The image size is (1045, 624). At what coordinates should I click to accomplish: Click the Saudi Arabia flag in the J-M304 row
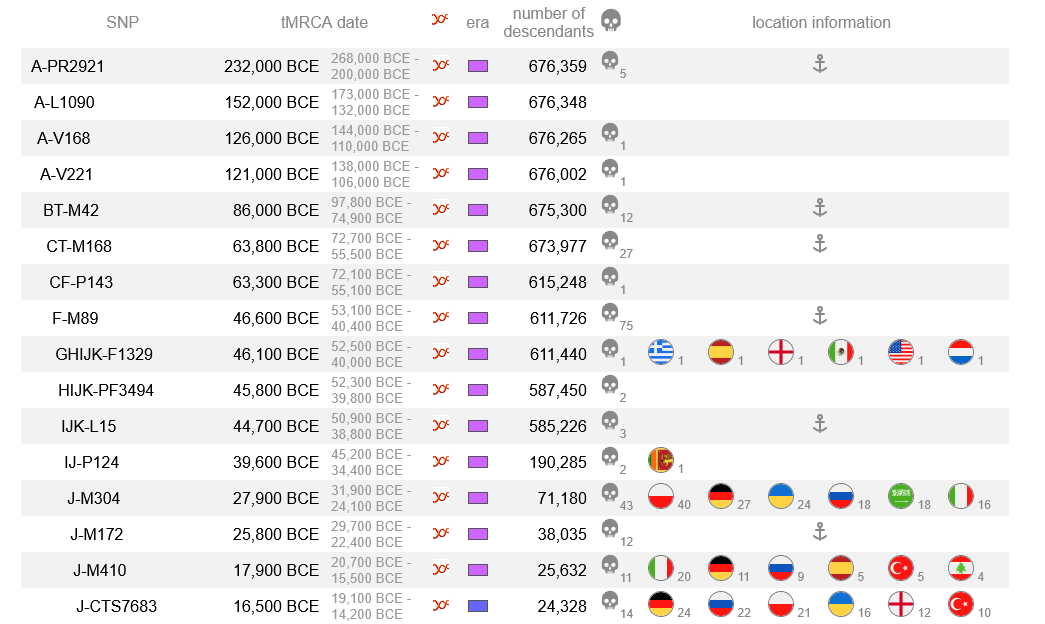pos(901,497)
